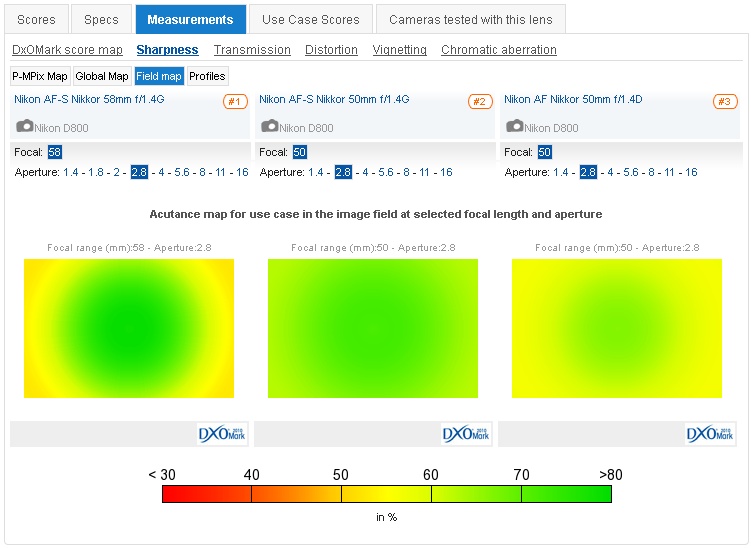
Task: Click DxOMark logo below the AF 50mm f/1.4D map
Action: coord(710,434)
